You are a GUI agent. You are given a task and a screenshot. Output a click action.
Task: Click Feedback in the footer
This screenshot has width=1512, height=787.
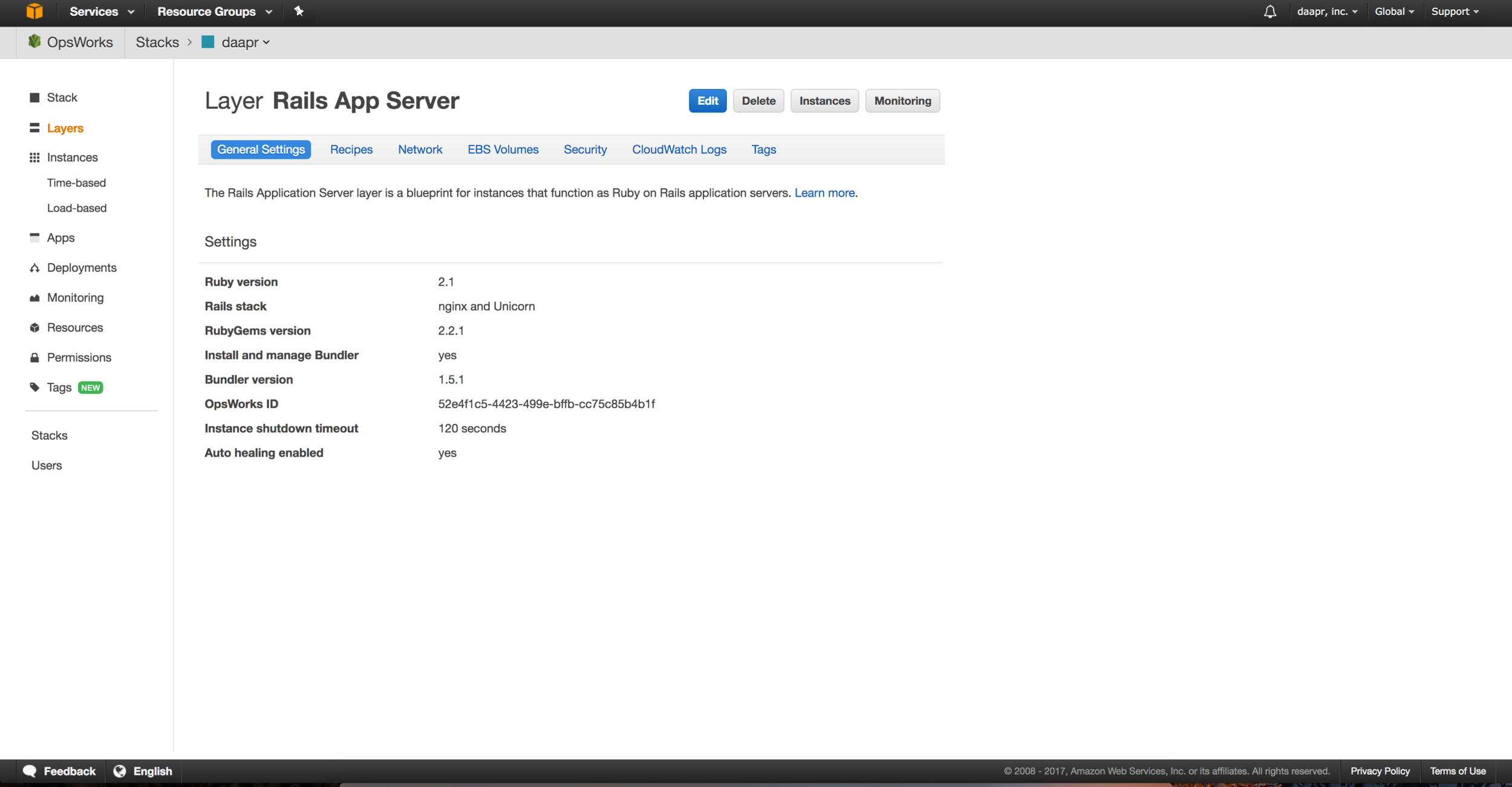point(70,771)
